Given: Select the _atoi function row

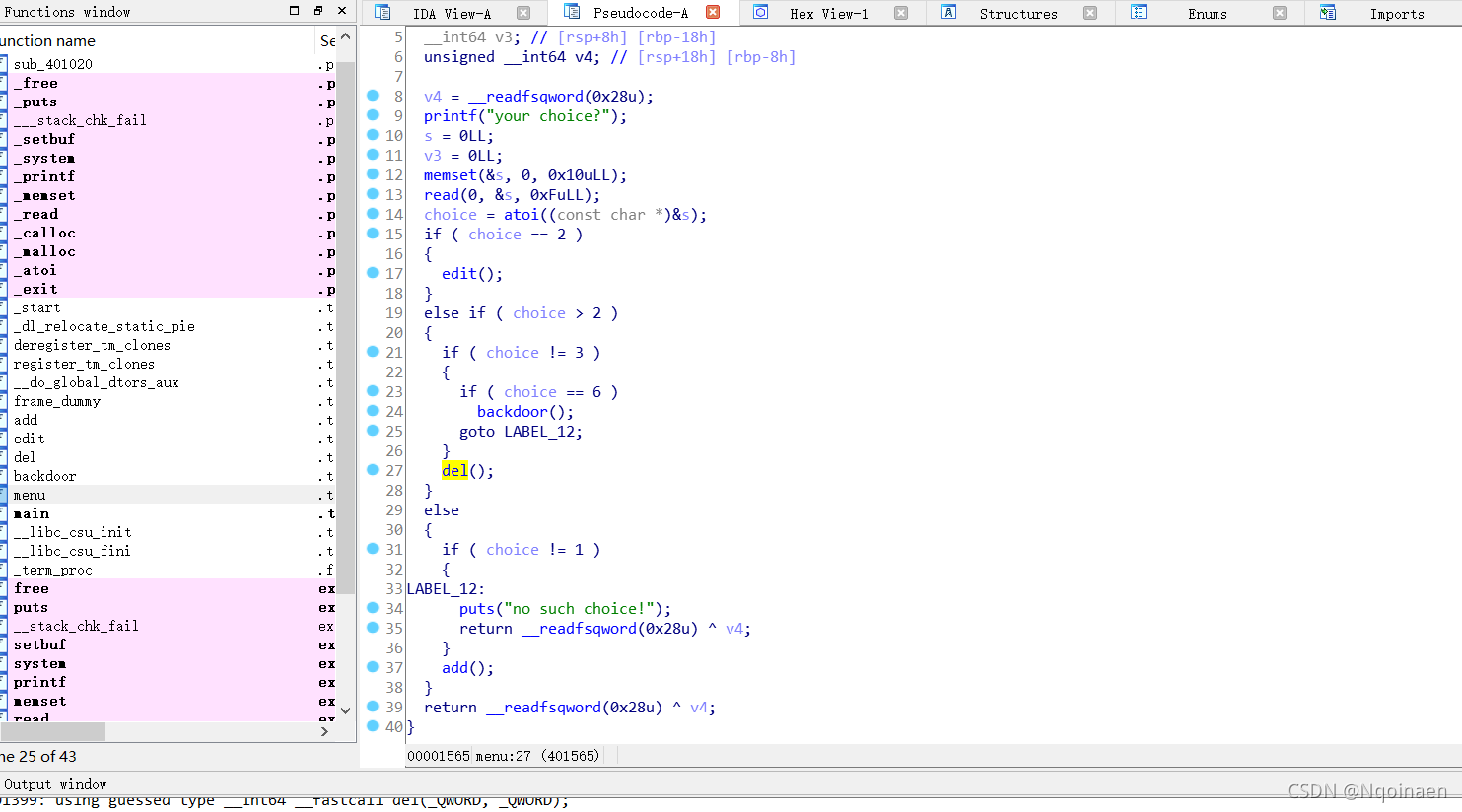Looking at the screenshot, I should point(168,270).
